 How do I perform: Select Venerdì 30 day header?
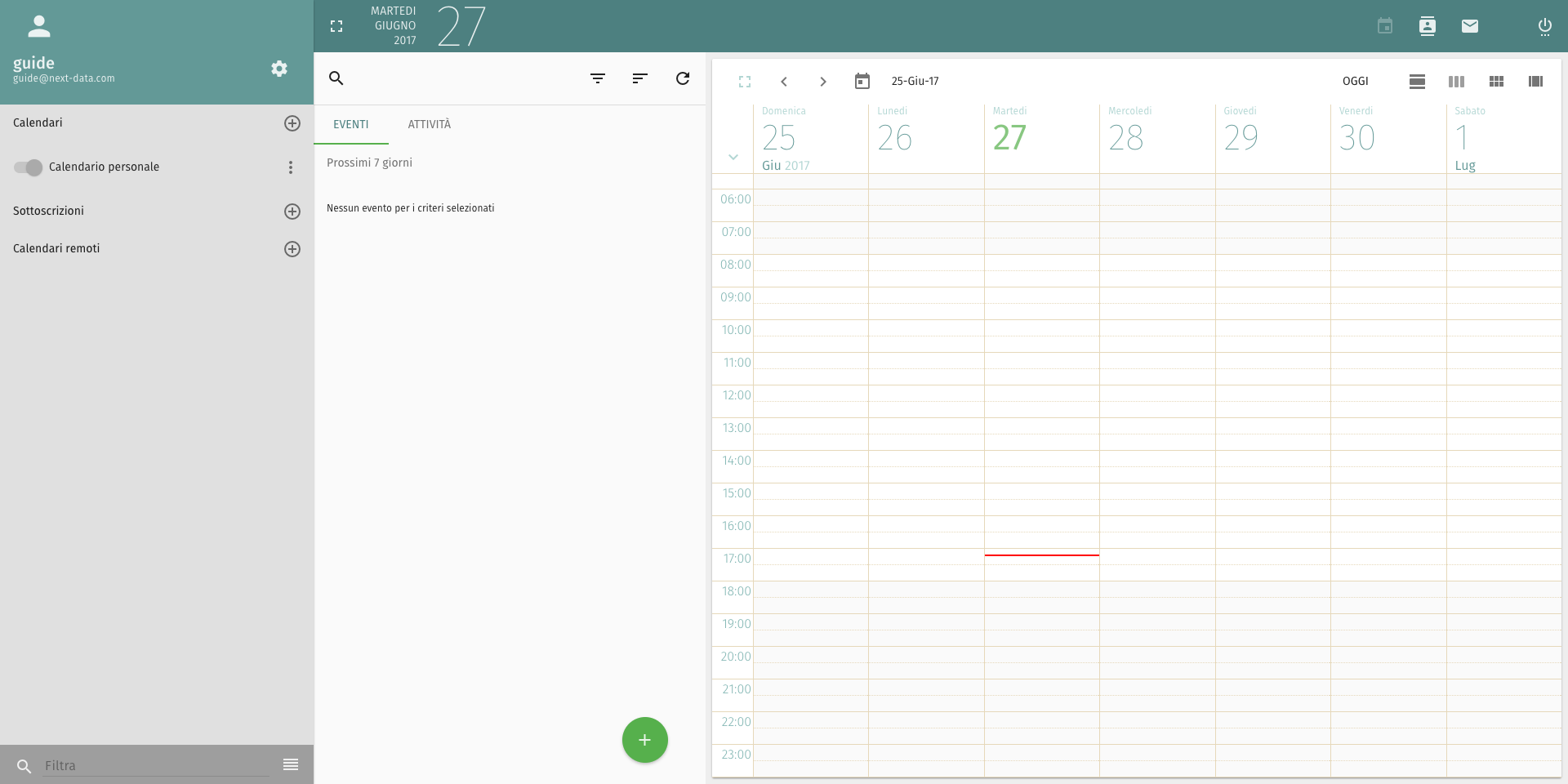1388,139
